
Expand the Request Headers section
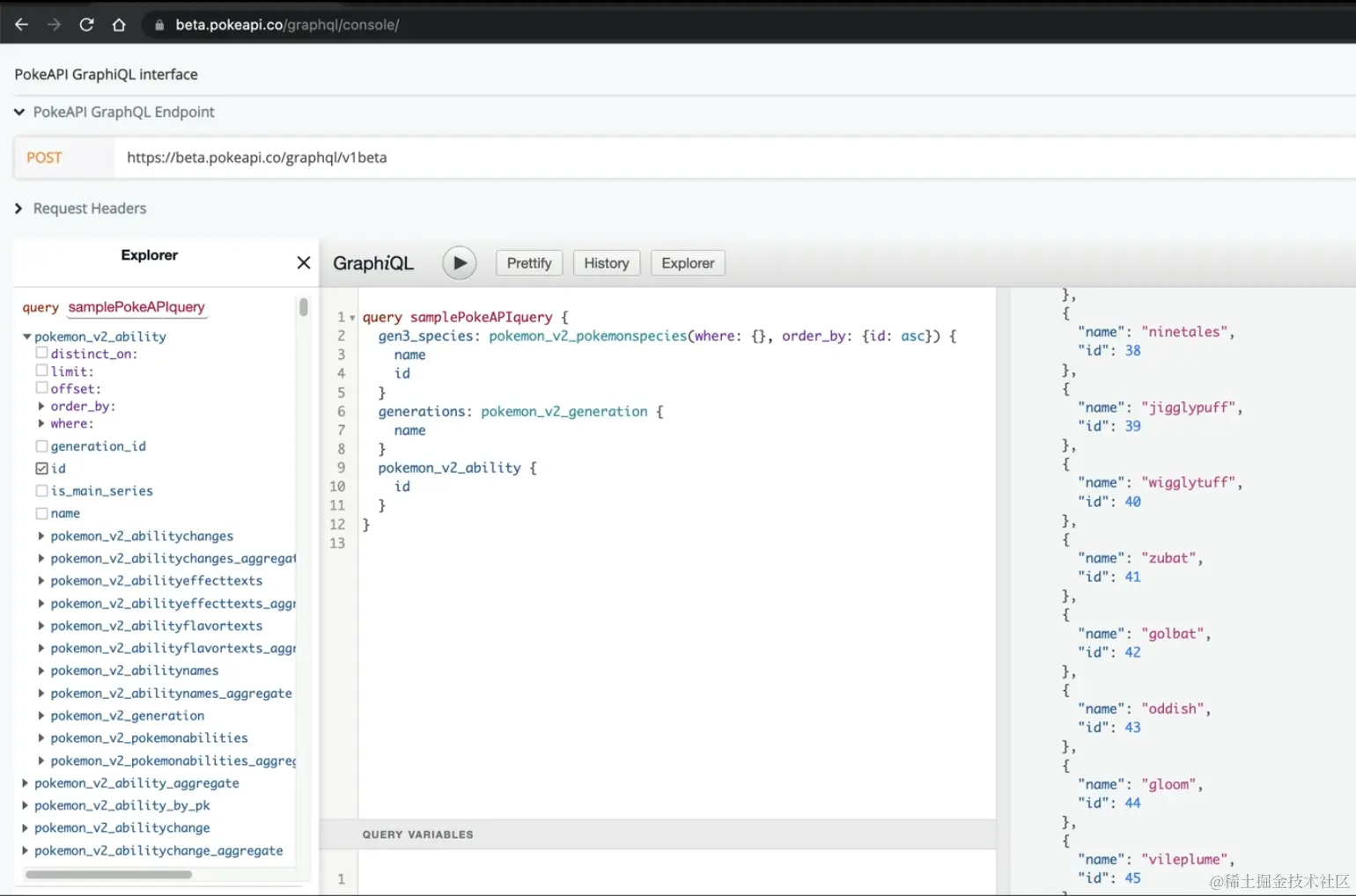click(19, 209)
